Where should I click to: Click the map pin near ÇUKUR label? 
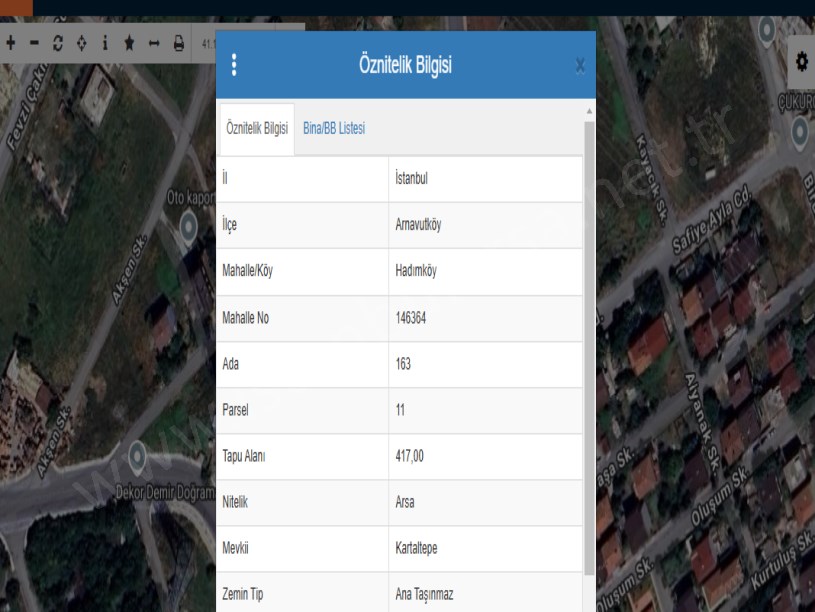coord(800,131)
